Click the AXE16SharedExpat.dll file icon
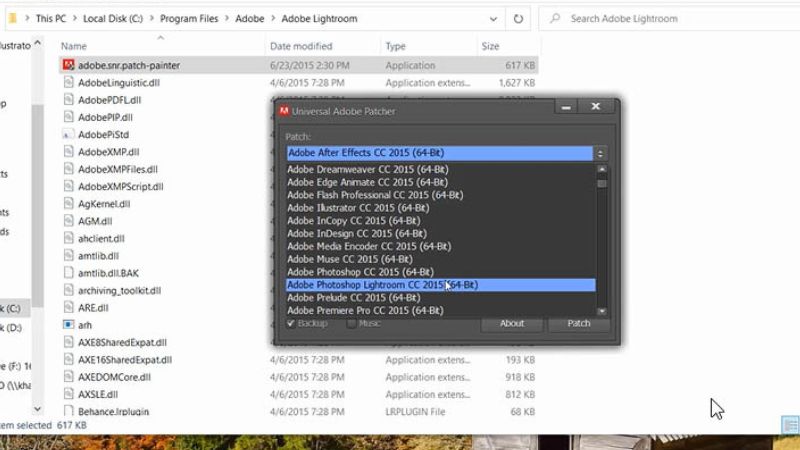Viewport: 800px width, 450px height. [x=68, y=360]
